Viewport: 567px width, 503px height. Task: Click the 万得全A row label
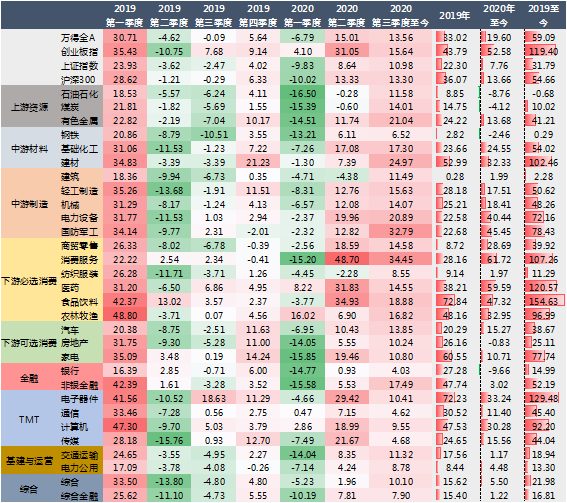click(x=78, y=38)
